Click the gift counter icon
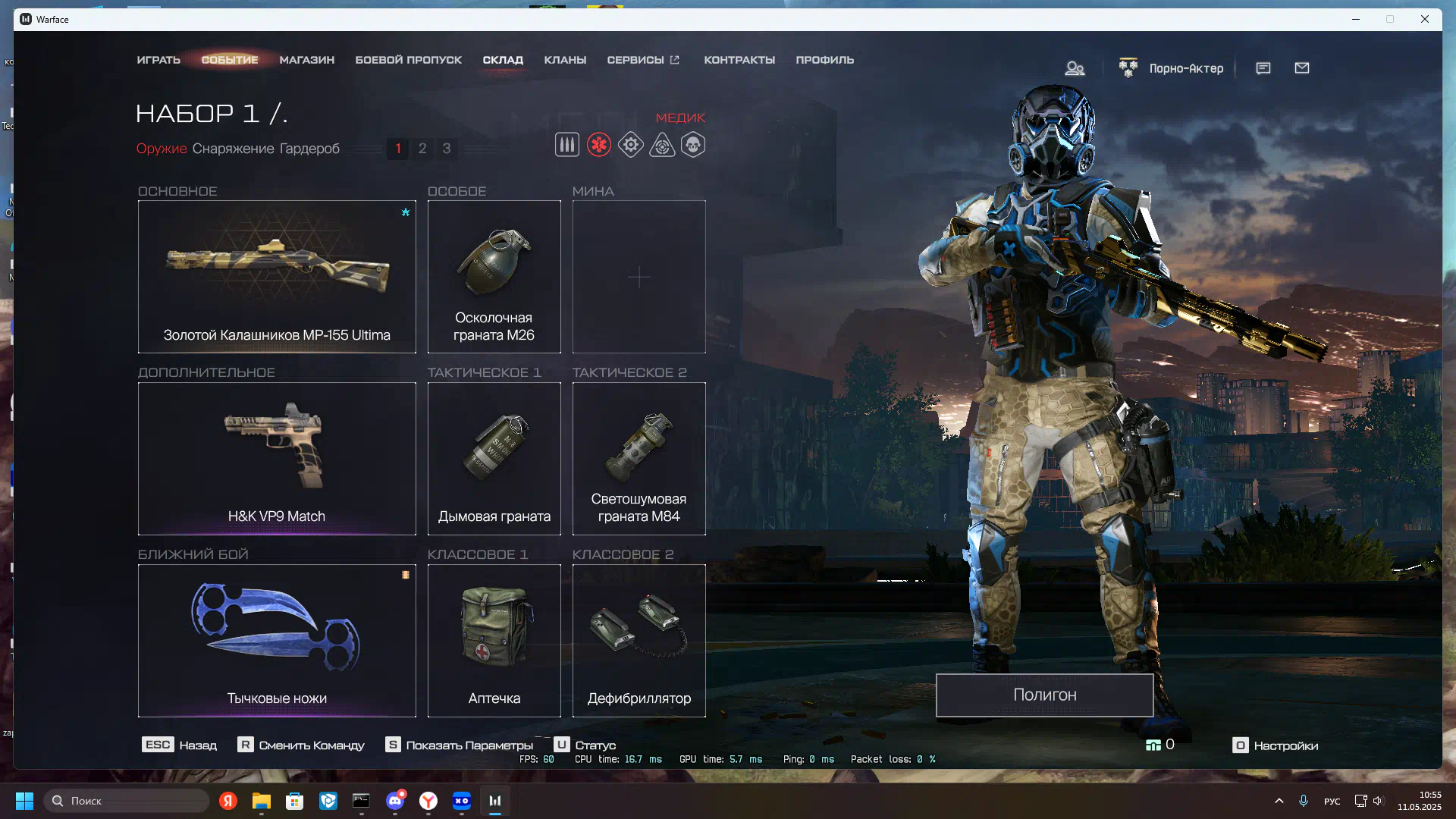Viewport: 1456px width, 819px height. tap(1153, 745)
